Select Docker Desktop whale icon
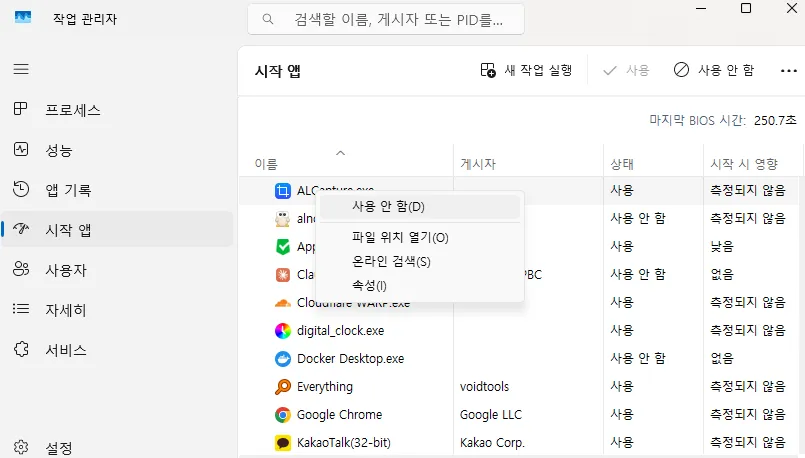805x458 pixels. (x=282, y=359)
